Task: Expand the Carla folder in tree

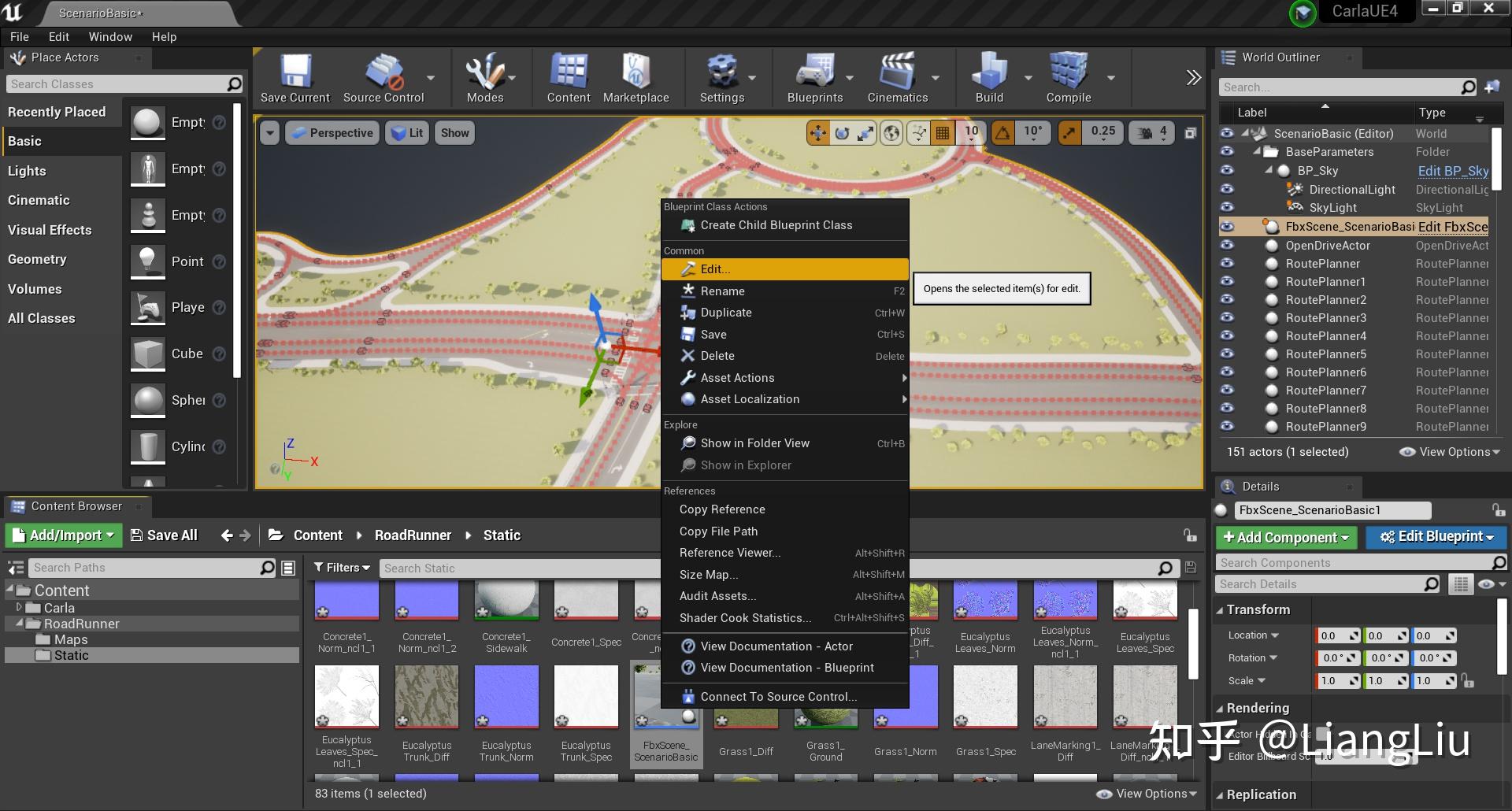Action: click(x=20, y=608)
